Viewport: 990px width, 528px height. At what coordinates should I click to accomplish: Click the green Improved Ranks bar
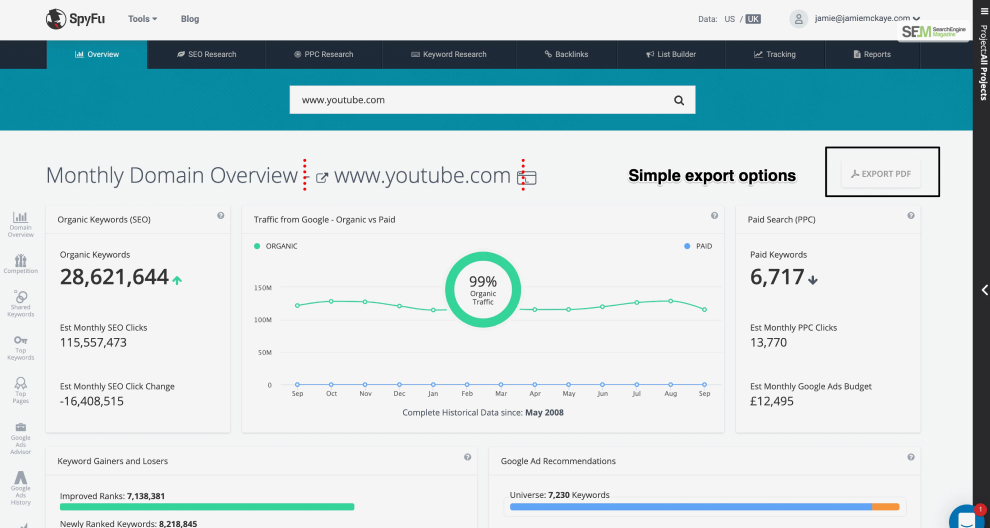[207, 507]
